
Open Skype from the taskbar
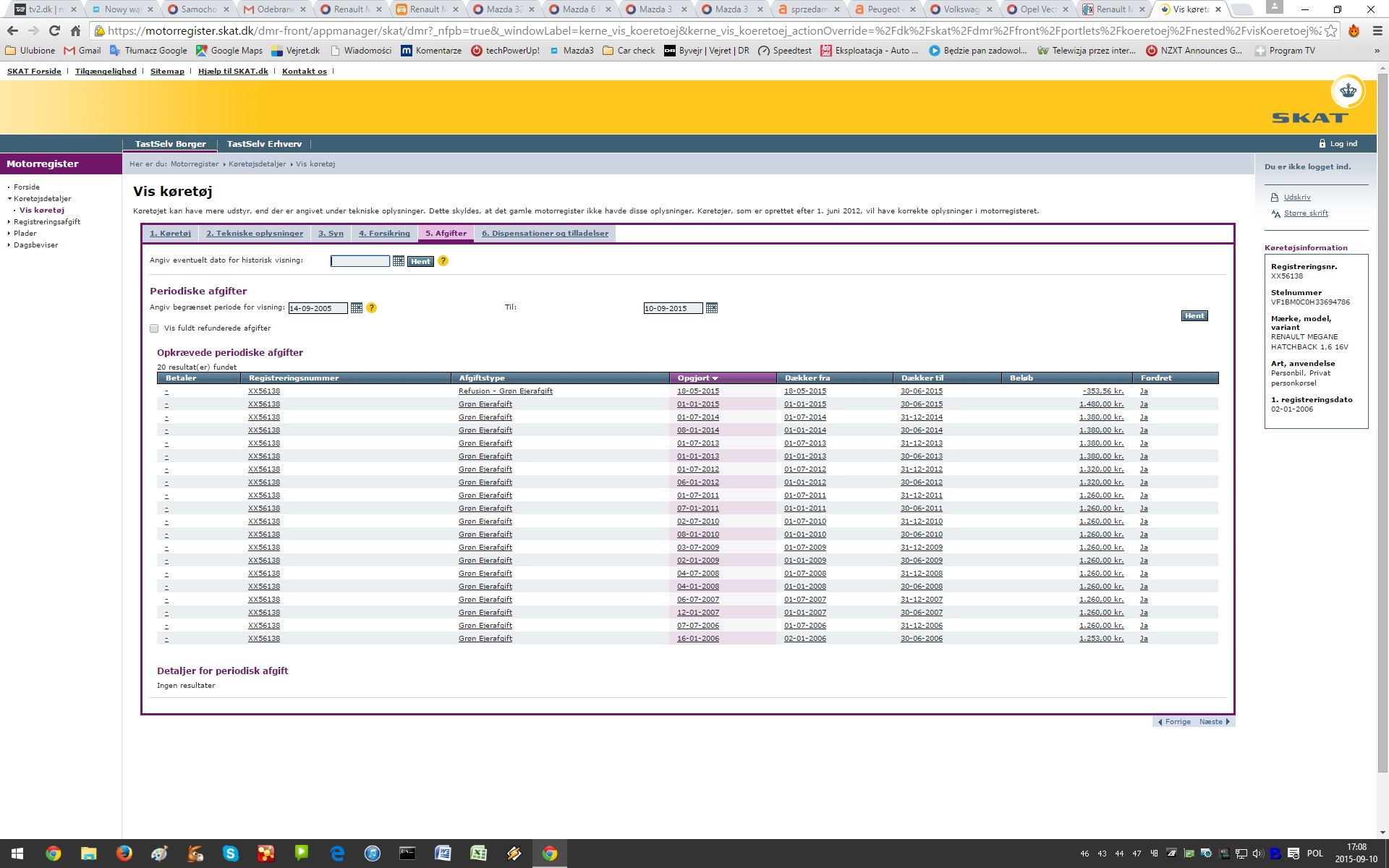[231, 854]
